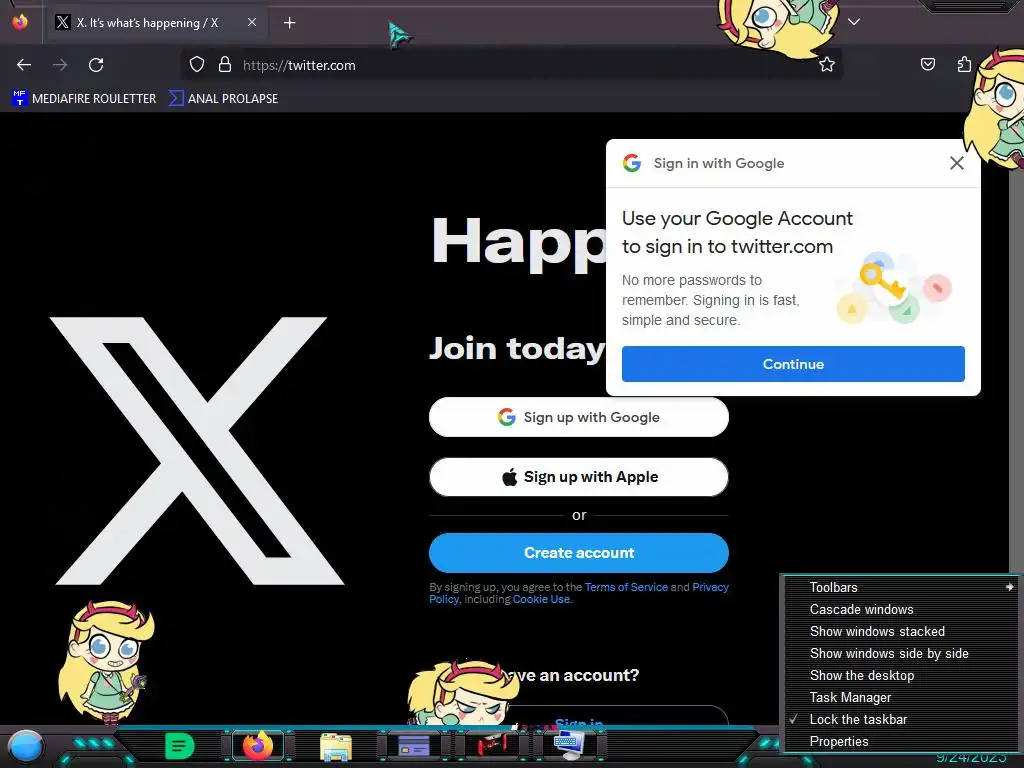This screenshot has width=1024, height=768.
Task: Click the Firefox taskbar icon
Action: (258, 746)
